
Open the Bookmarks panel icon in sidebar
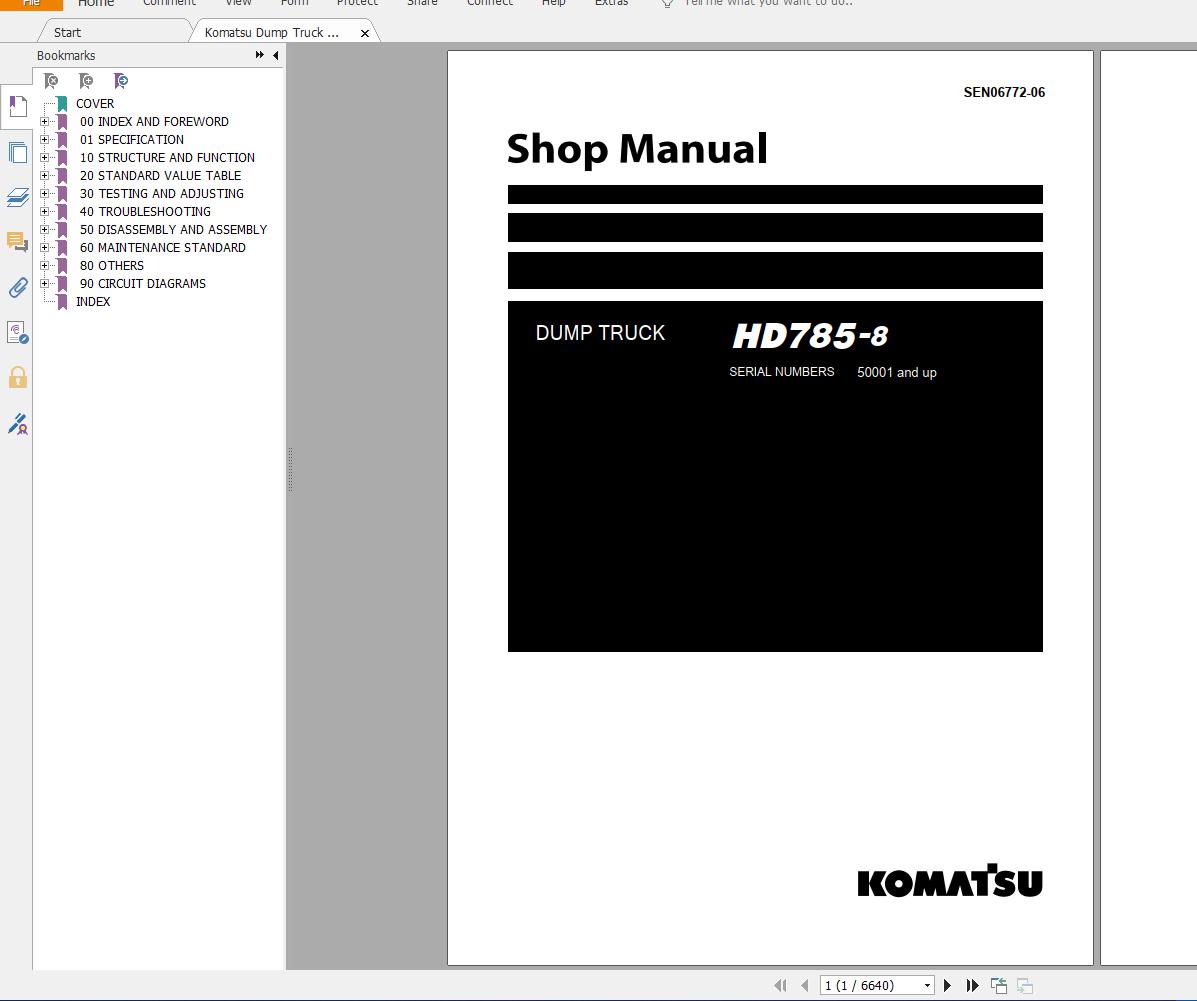coord(18,106)
